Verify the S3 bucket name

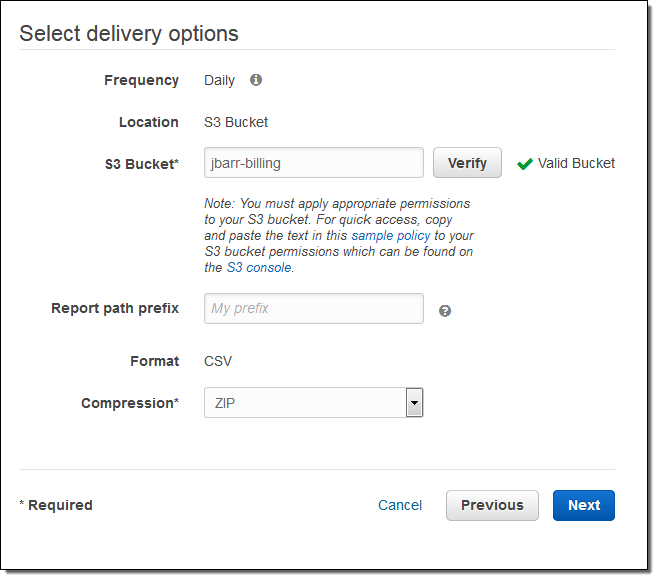(467, 163)
